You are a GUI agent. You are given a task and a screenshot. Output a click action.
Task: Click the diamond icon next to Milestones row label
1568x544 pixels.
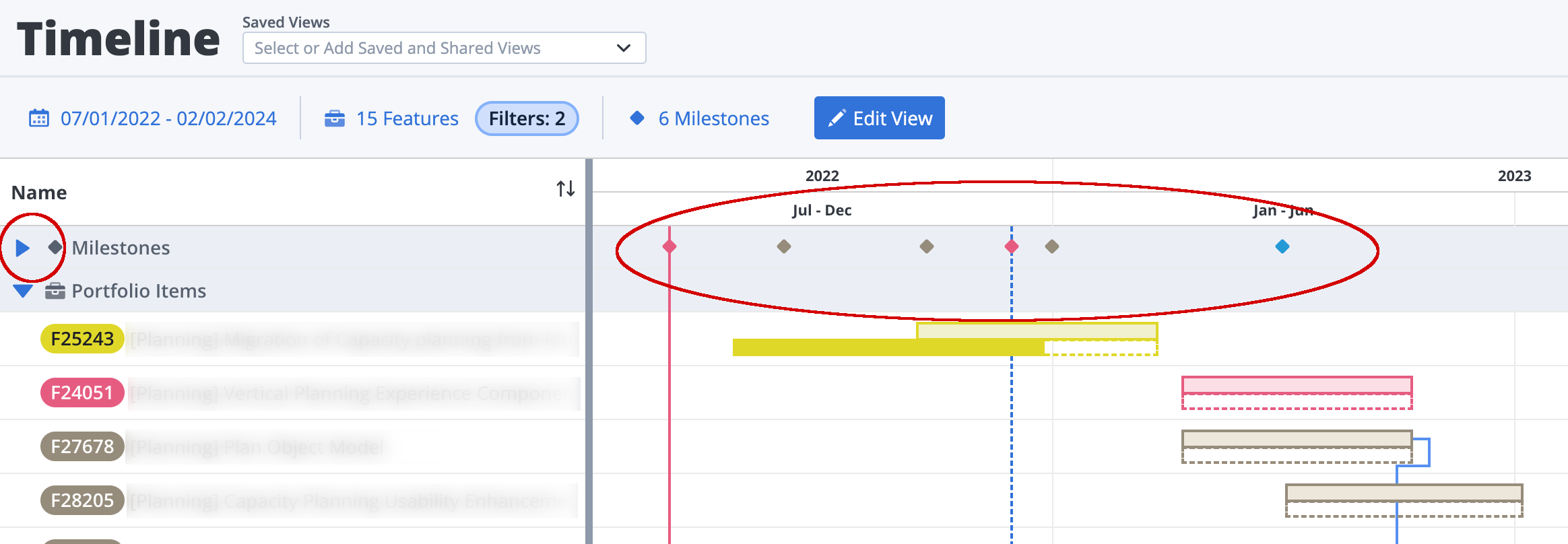pyautogui.click(x=55, y=246)
